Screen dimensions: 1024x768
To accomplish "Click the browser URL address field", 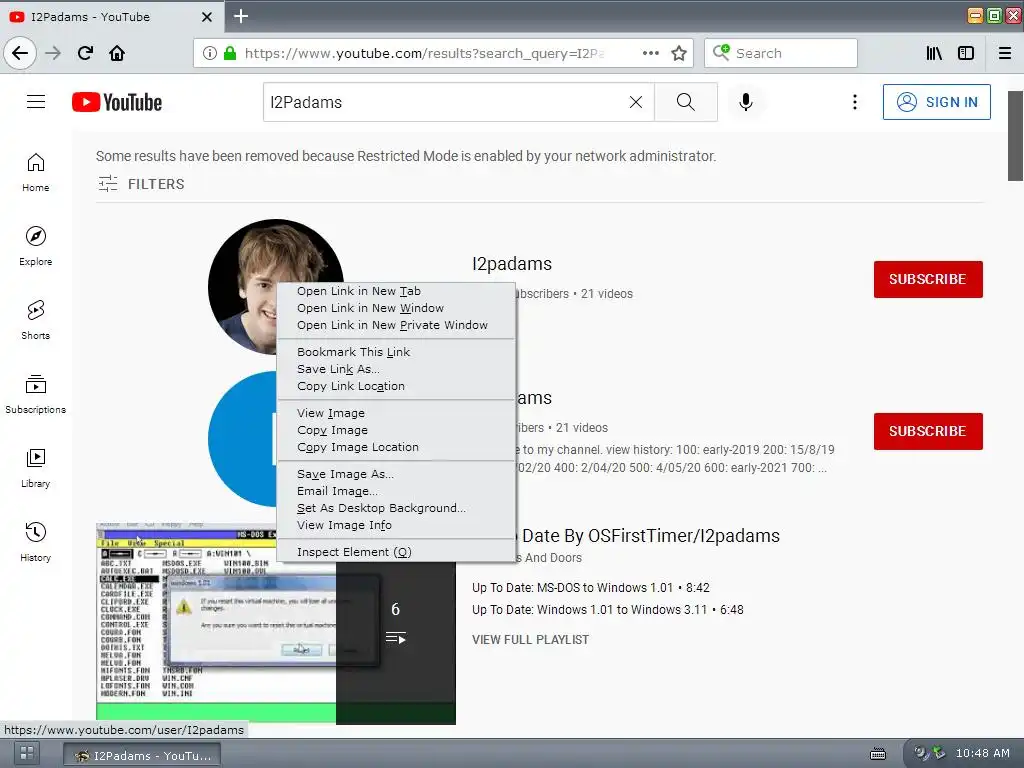I will pyautogui.click(x=424, y=53).
